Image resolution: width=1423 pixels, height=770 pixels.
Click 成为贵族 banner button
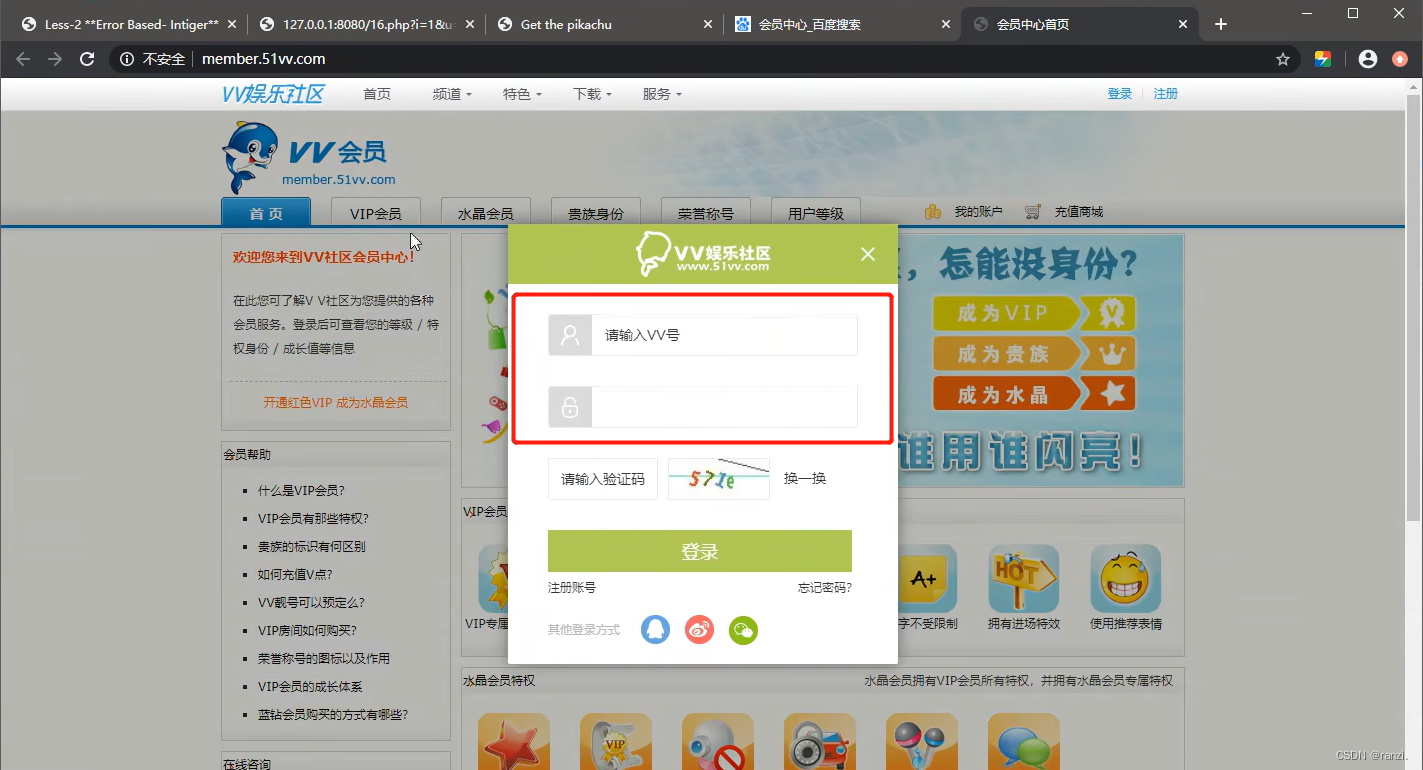click(x=1034, y=353)
